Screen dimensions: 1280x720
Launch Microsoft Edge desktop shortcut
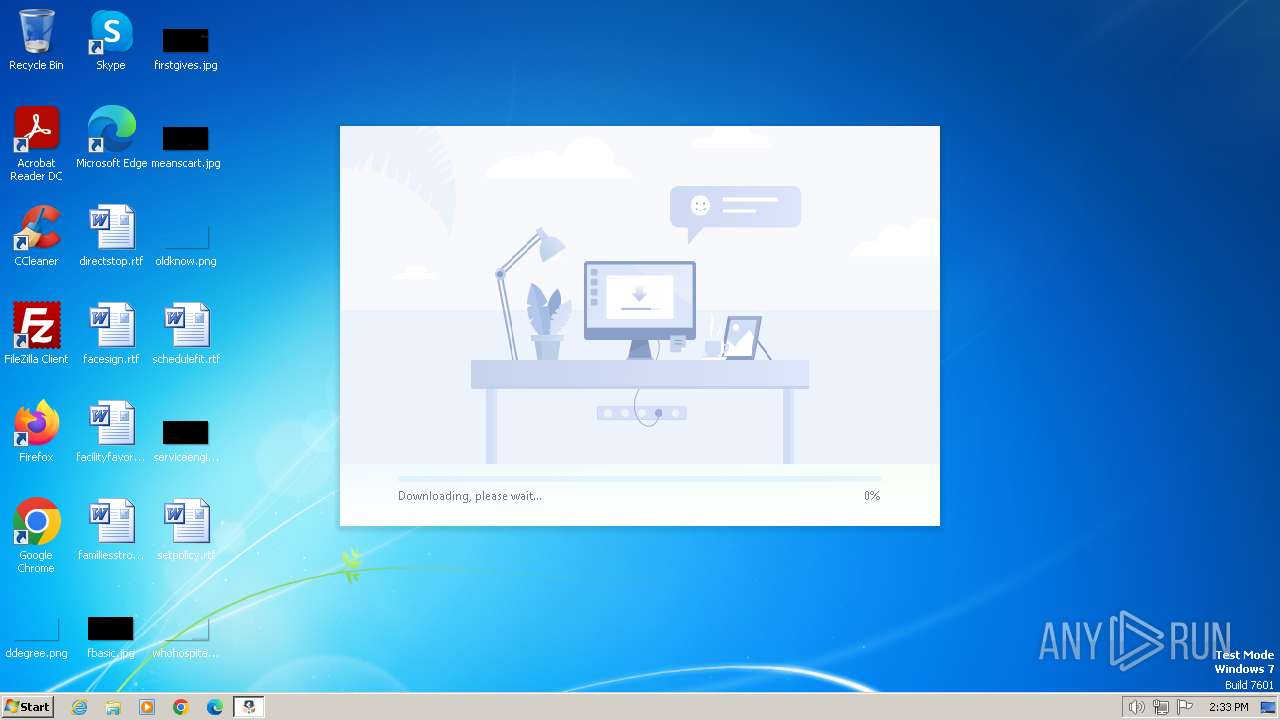[111, 138]
